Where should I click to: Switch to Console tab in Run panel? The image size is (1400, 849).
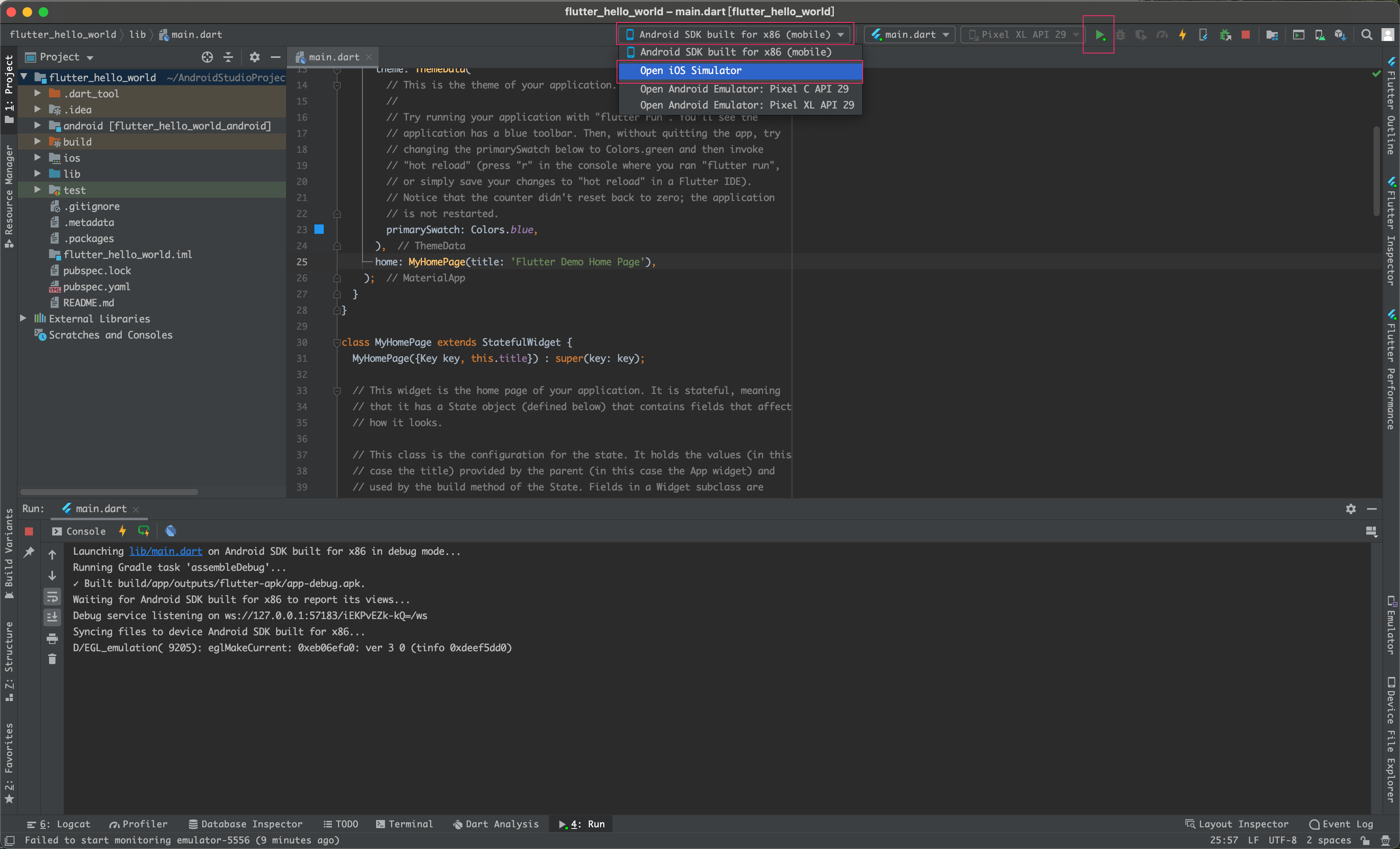coord(79,531)
